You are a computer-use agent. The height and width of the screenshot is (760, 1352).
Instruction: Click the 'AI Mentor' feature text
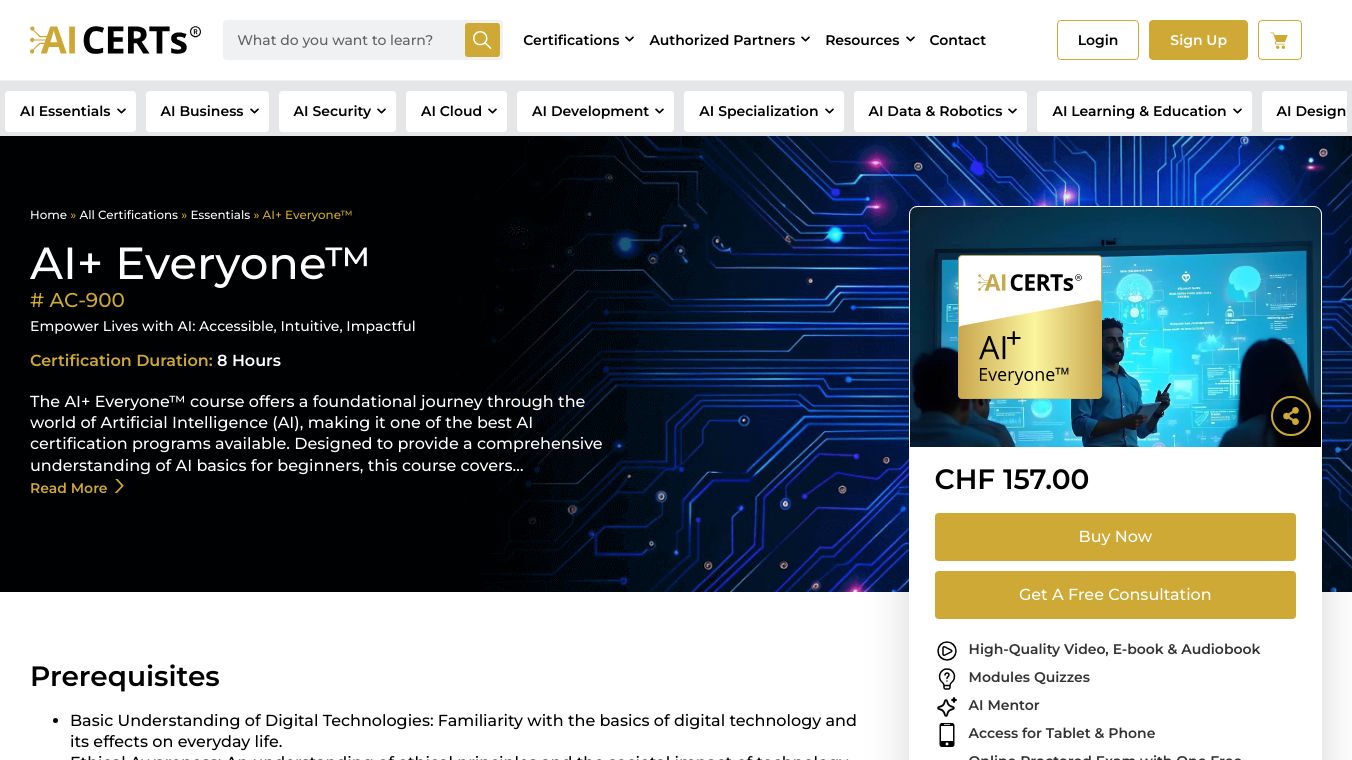coord(1004,706)
